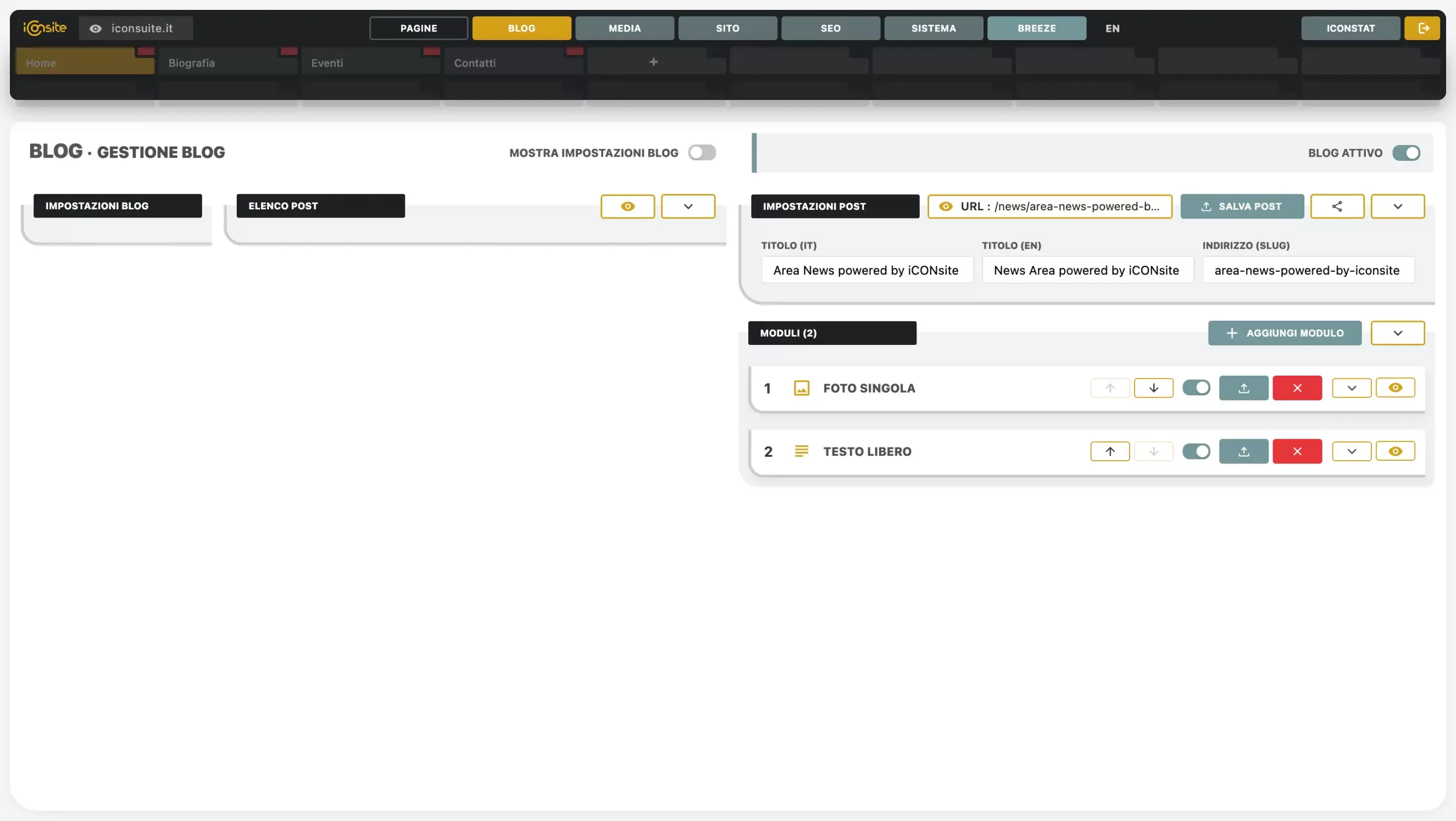Screen dimensions: 1456x821
Task: Click plus icon to add page tab
Action: coord(653,62)
